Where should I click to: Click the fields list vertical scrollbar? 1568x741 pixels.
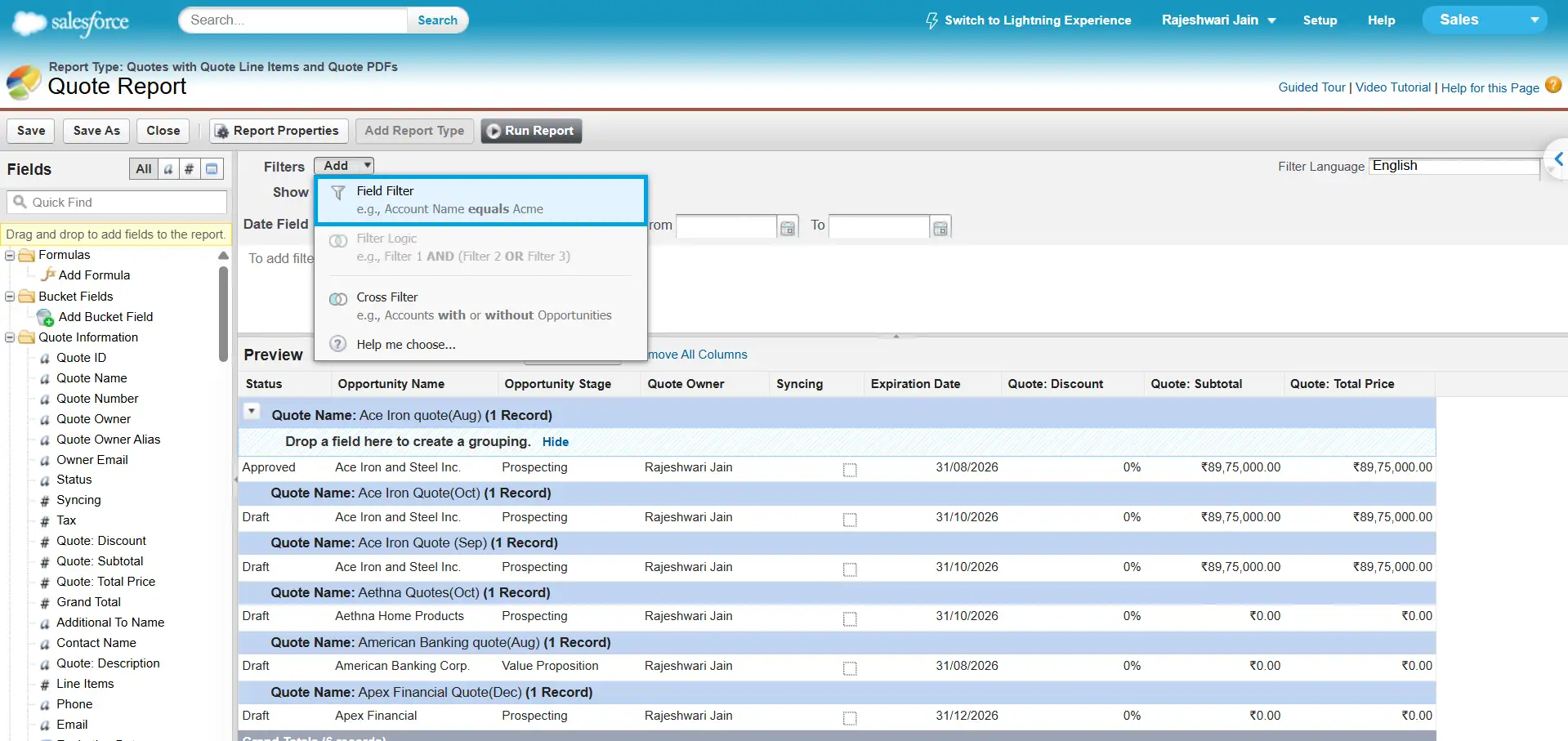(223, 314)
